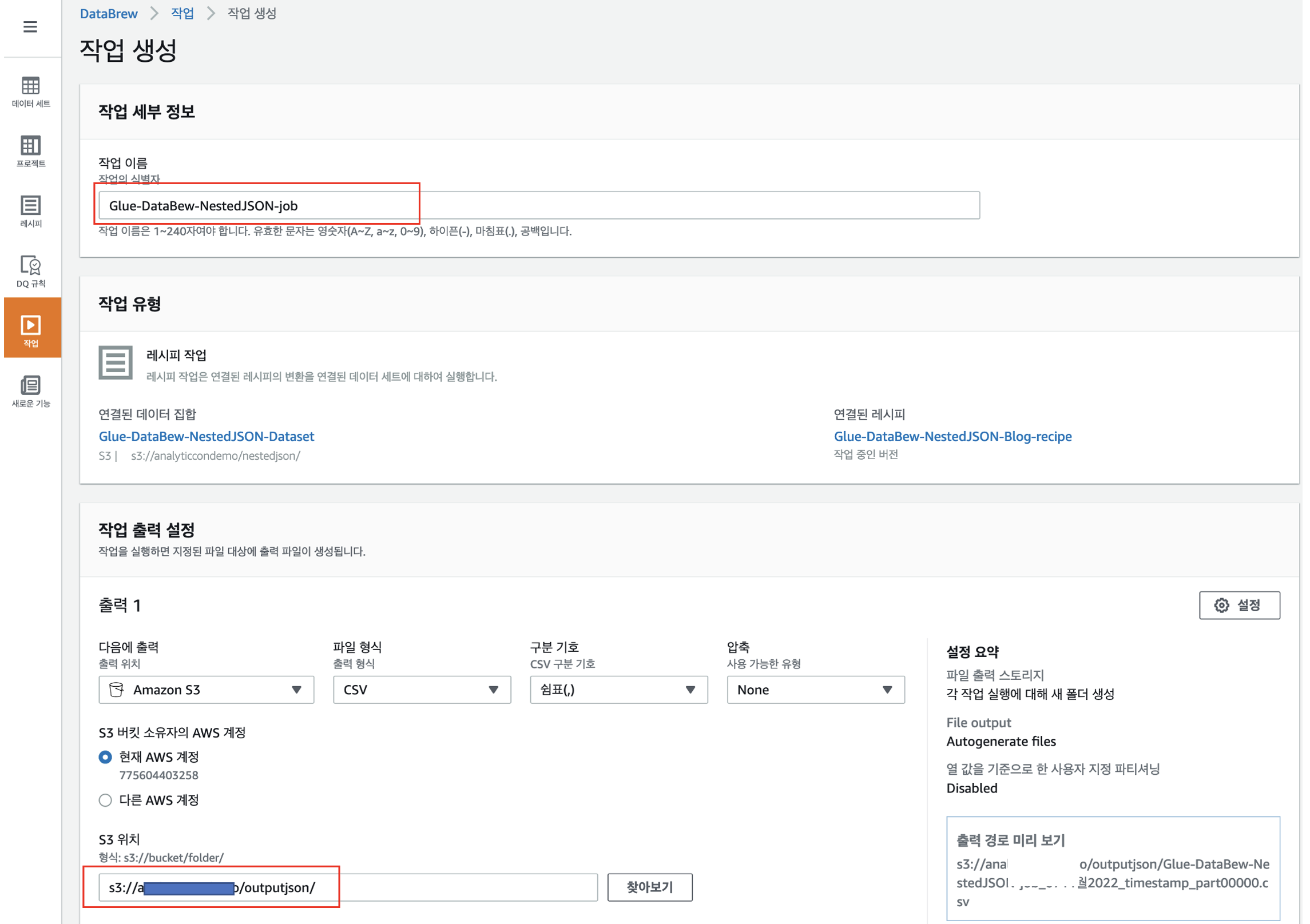Image resolution: width=1310 pixels, height=924 pixels.
Task: Select the 다른 AWS 계정 radio button
Action: [x=105, y=800]
